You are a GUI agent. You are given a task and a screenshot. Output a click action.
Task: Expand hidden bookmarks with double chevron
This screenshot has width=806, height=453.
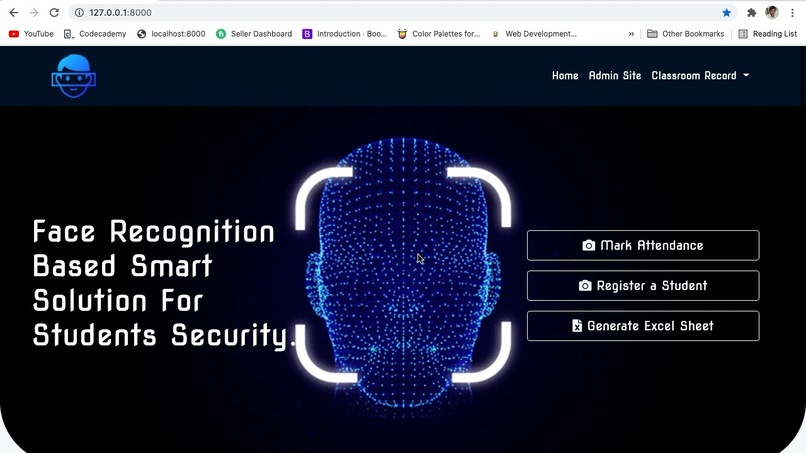[x=631, y=34]
